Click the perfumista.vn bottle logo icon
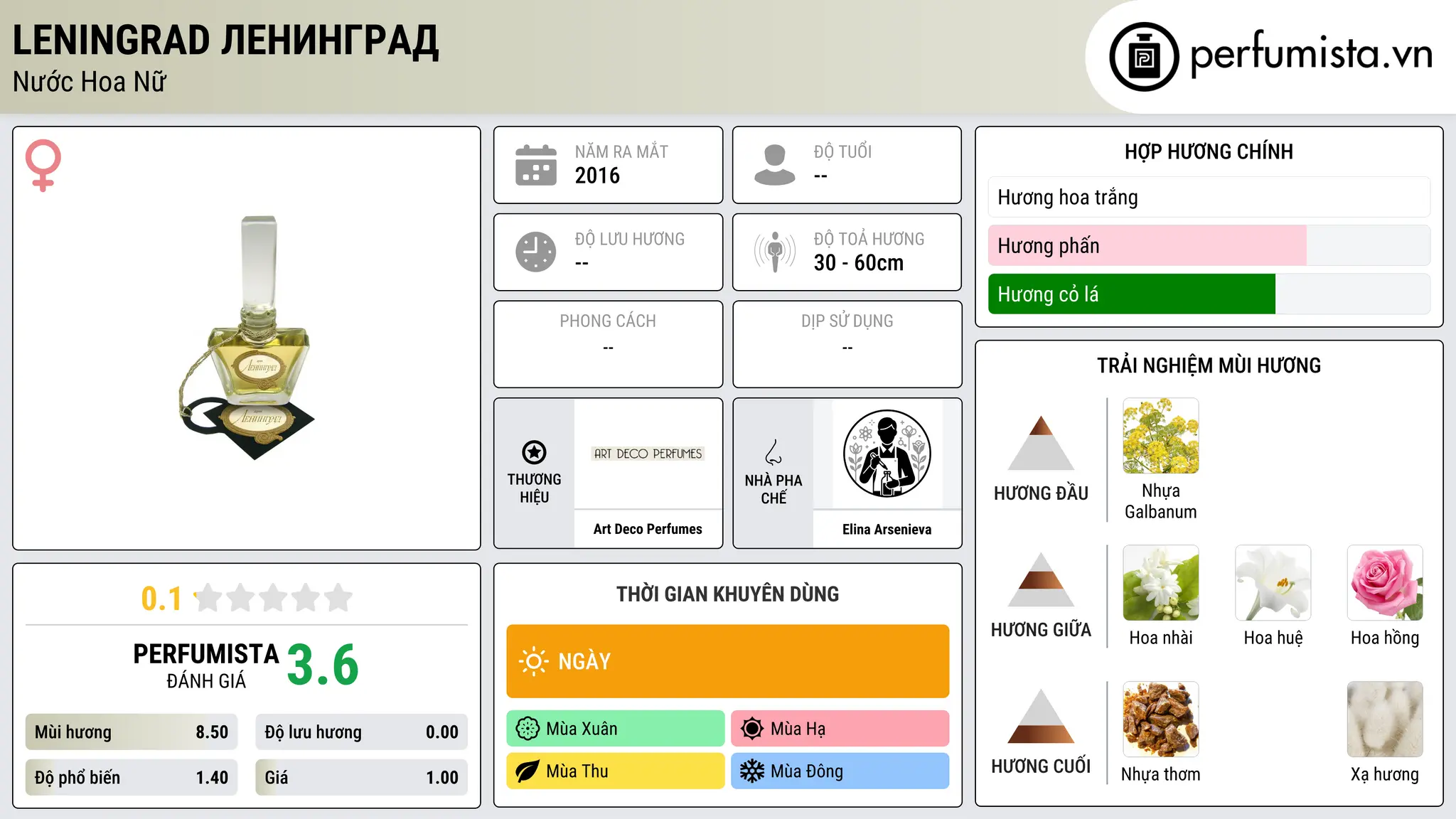Image resolution: width=1456 pixels, height=819 pixels. tap(1144, 56)
